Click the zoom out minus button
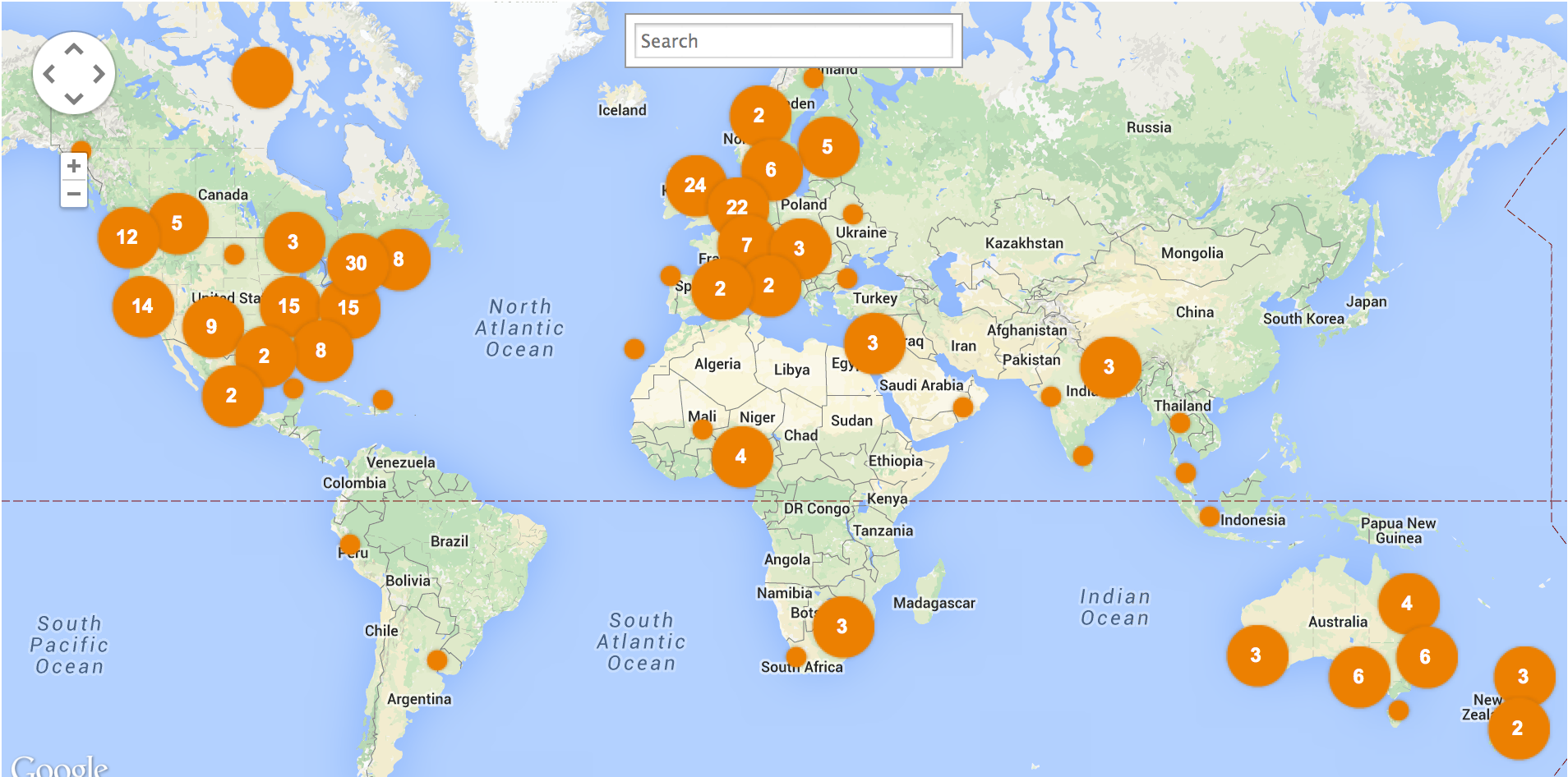Image resolution: width=1568 pixels, height=777 pixels. click(74, 194)
